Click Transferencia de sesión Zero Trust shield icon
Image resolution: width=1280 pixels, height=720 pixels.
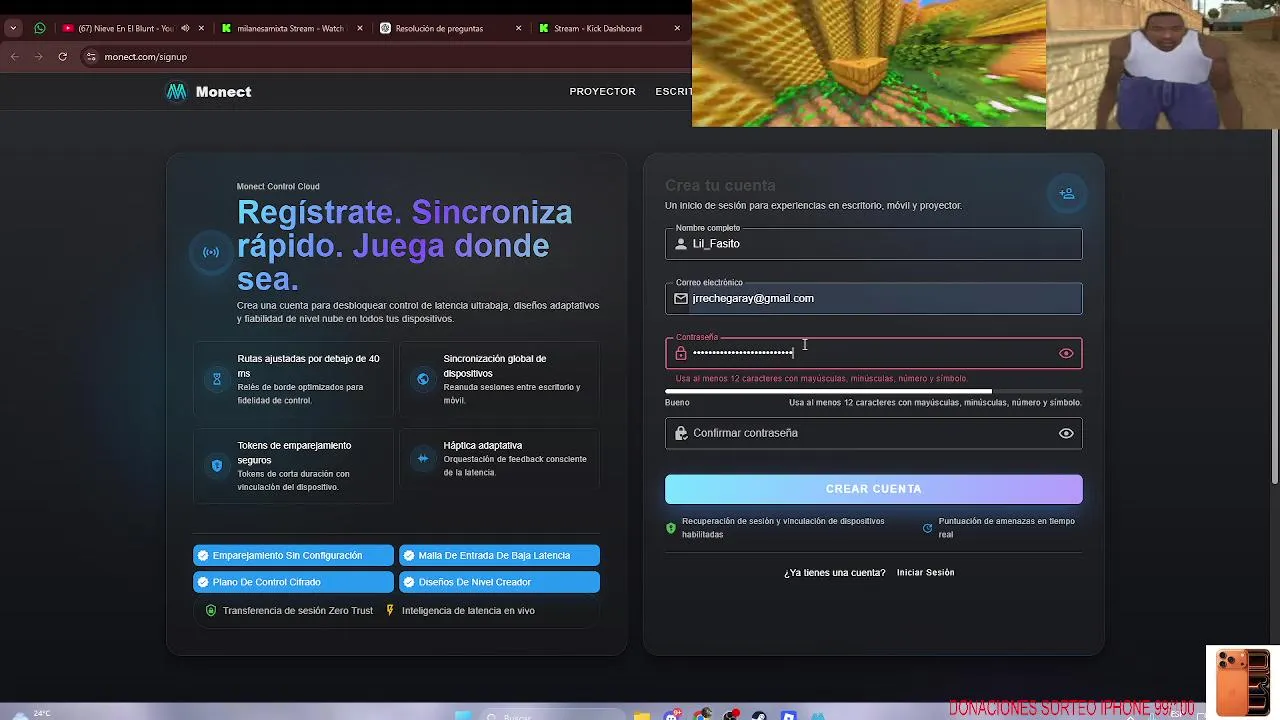click(210, 610)
